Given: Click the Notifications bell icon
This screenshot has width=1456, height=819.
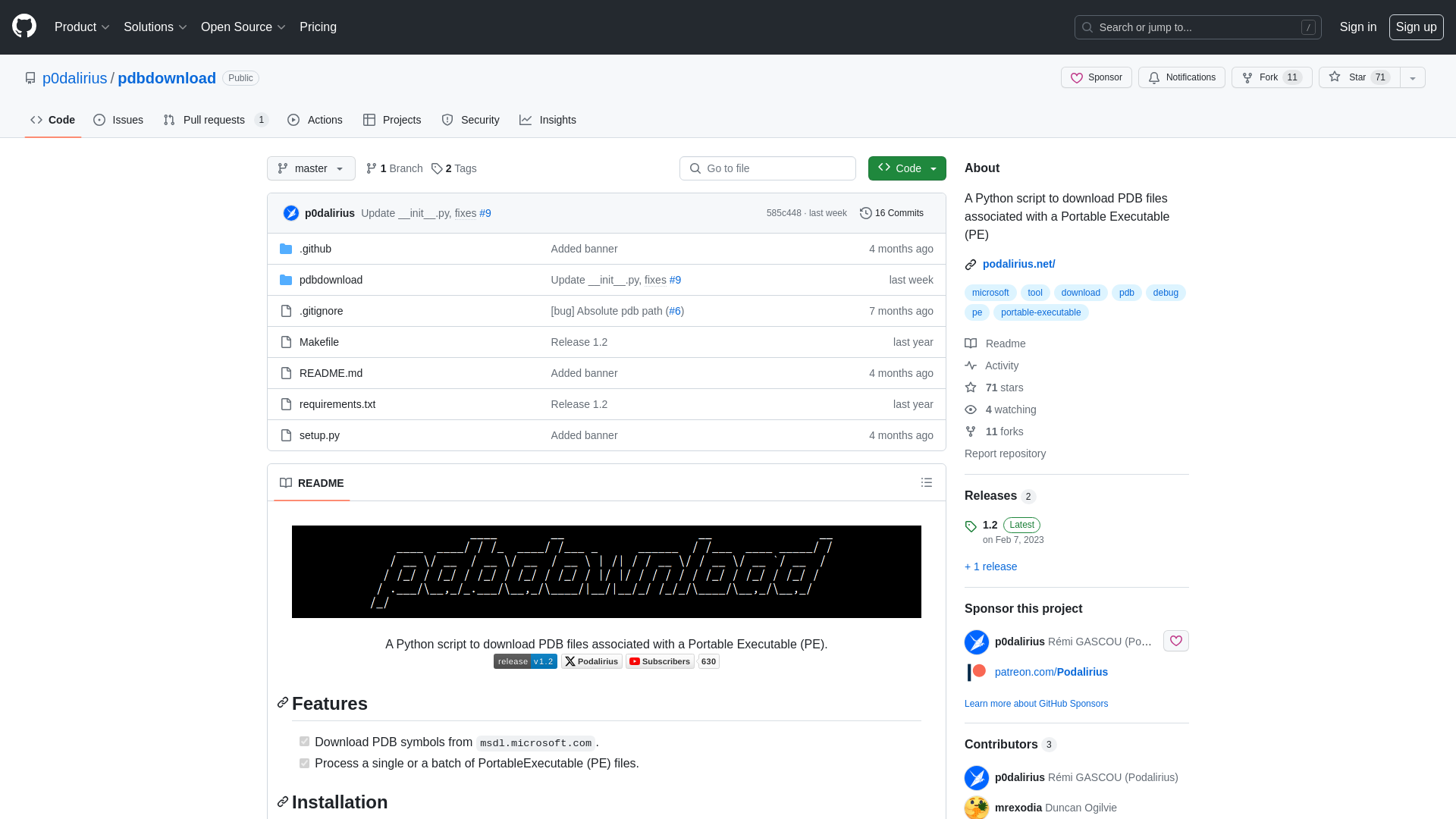Looking at the screenshot, I should [1154, 77].
